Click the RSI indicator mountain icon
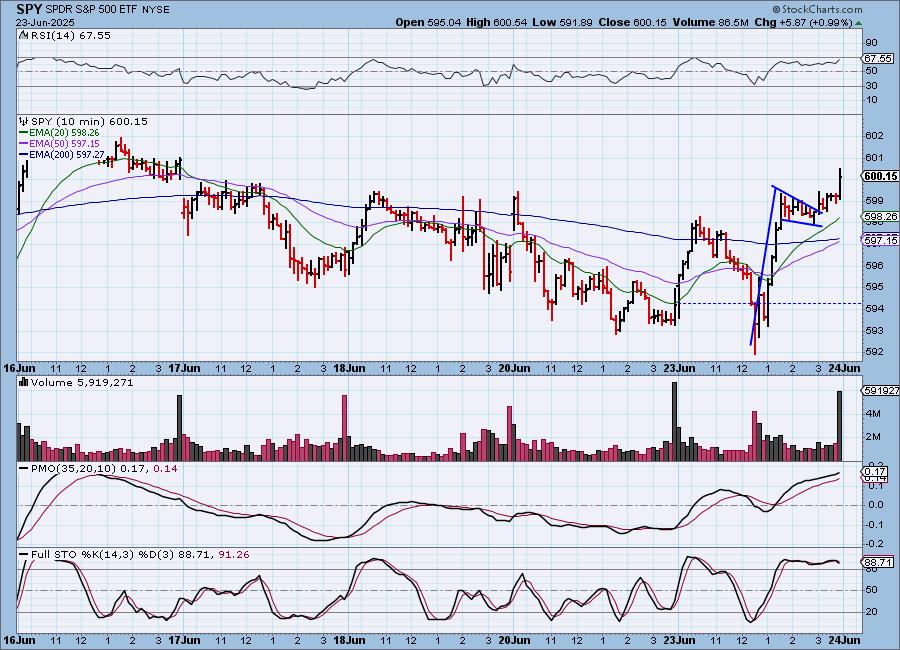 pos(23,35)
